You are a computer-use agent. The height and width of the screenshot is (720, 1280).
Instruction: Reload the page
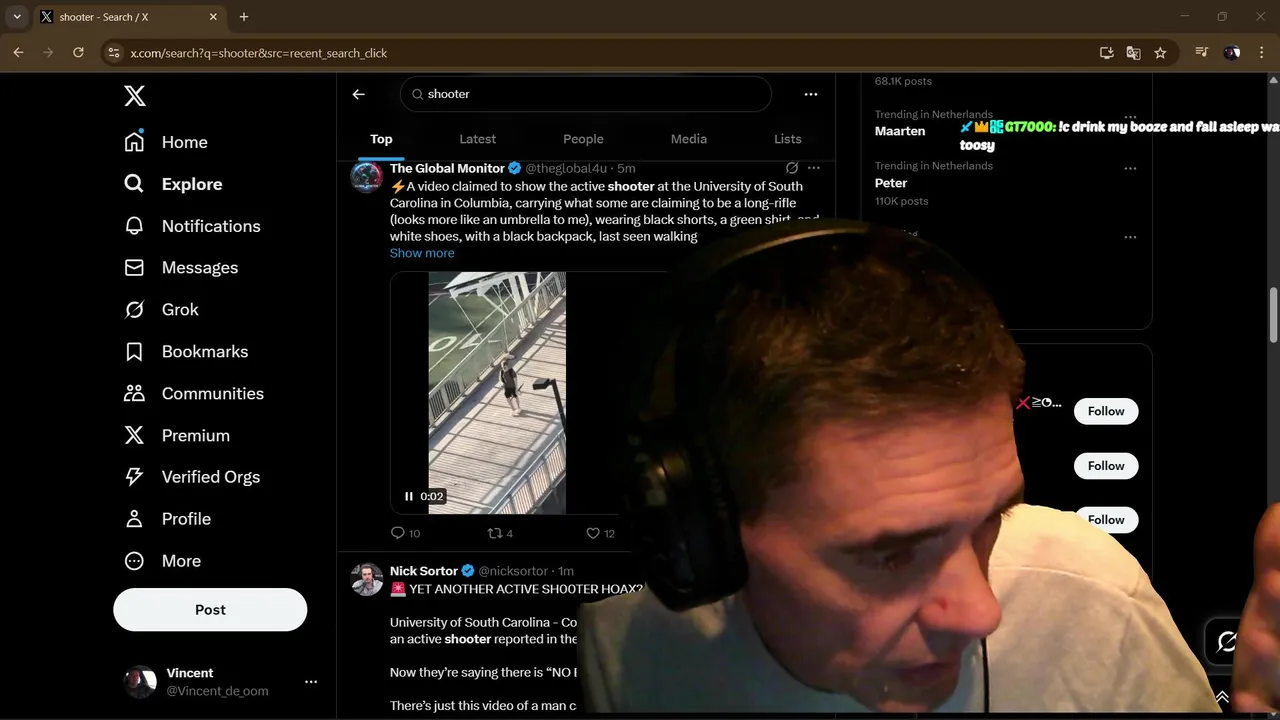coord(78,53)
